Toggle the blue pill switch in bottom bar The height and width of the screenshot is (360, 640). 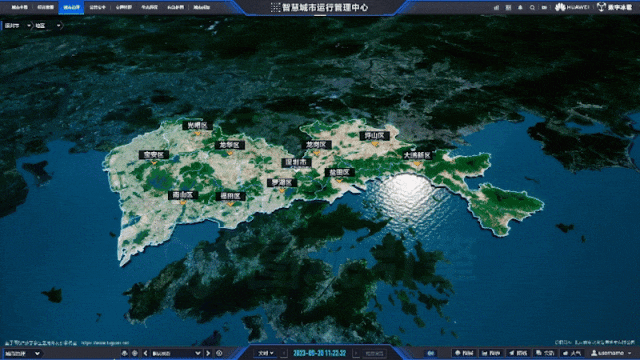[x=431, y=353]
